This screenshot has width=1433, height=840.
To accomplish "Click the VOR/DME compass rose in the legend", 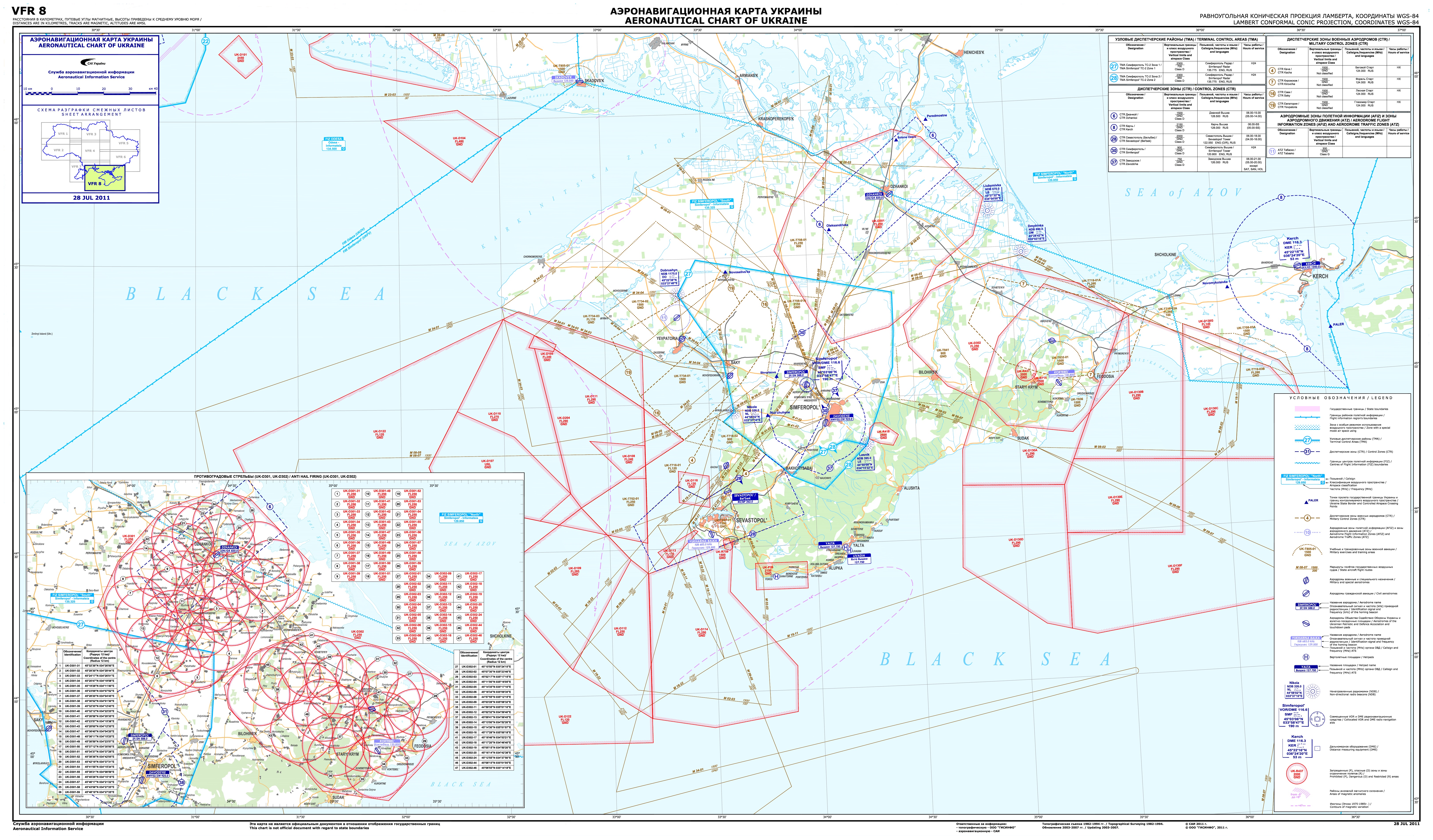I will point(1318,720).
